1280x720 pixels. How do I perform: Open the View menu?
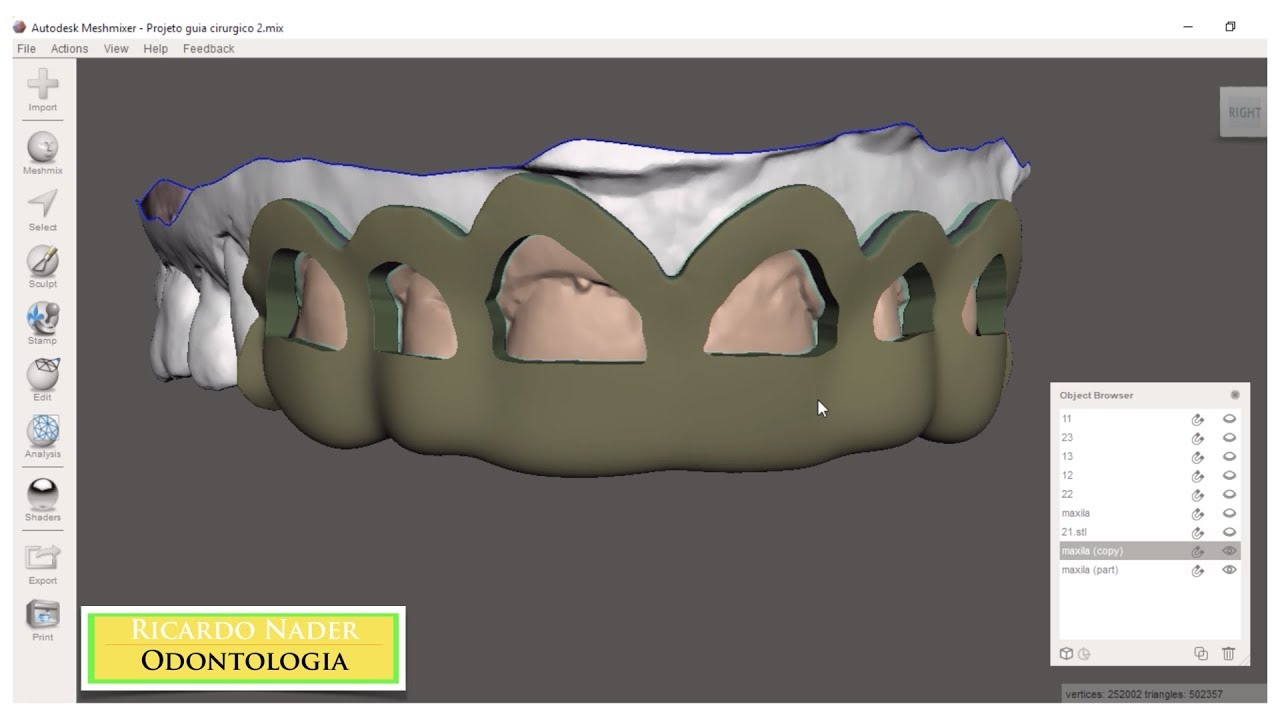tap(116, 49)
